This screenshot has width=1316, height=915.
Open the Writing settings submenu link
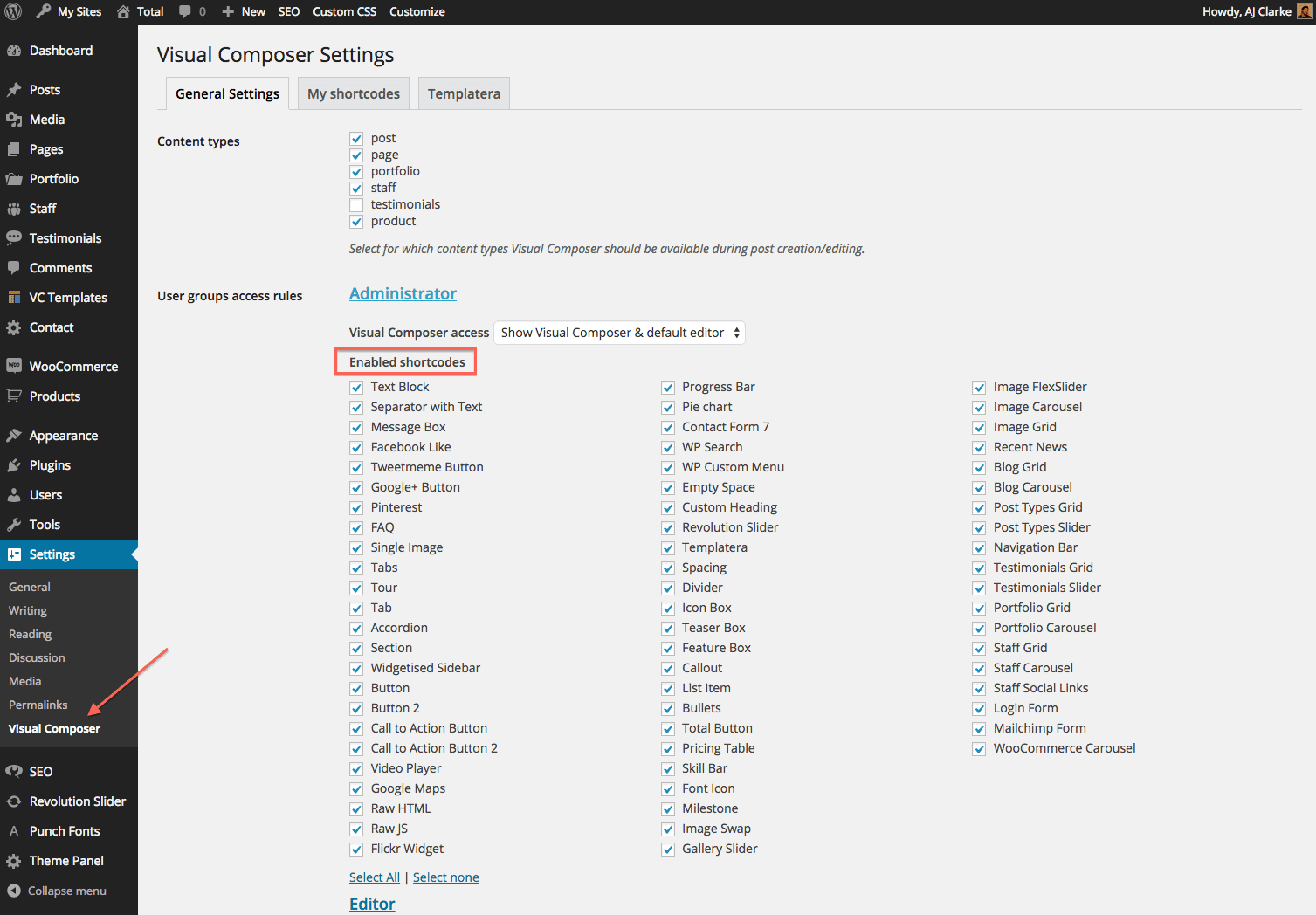tap(28, 610)
